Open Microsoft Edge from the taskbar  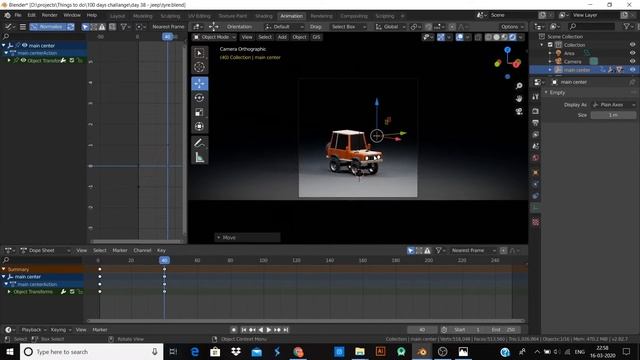tap(195, 351)
